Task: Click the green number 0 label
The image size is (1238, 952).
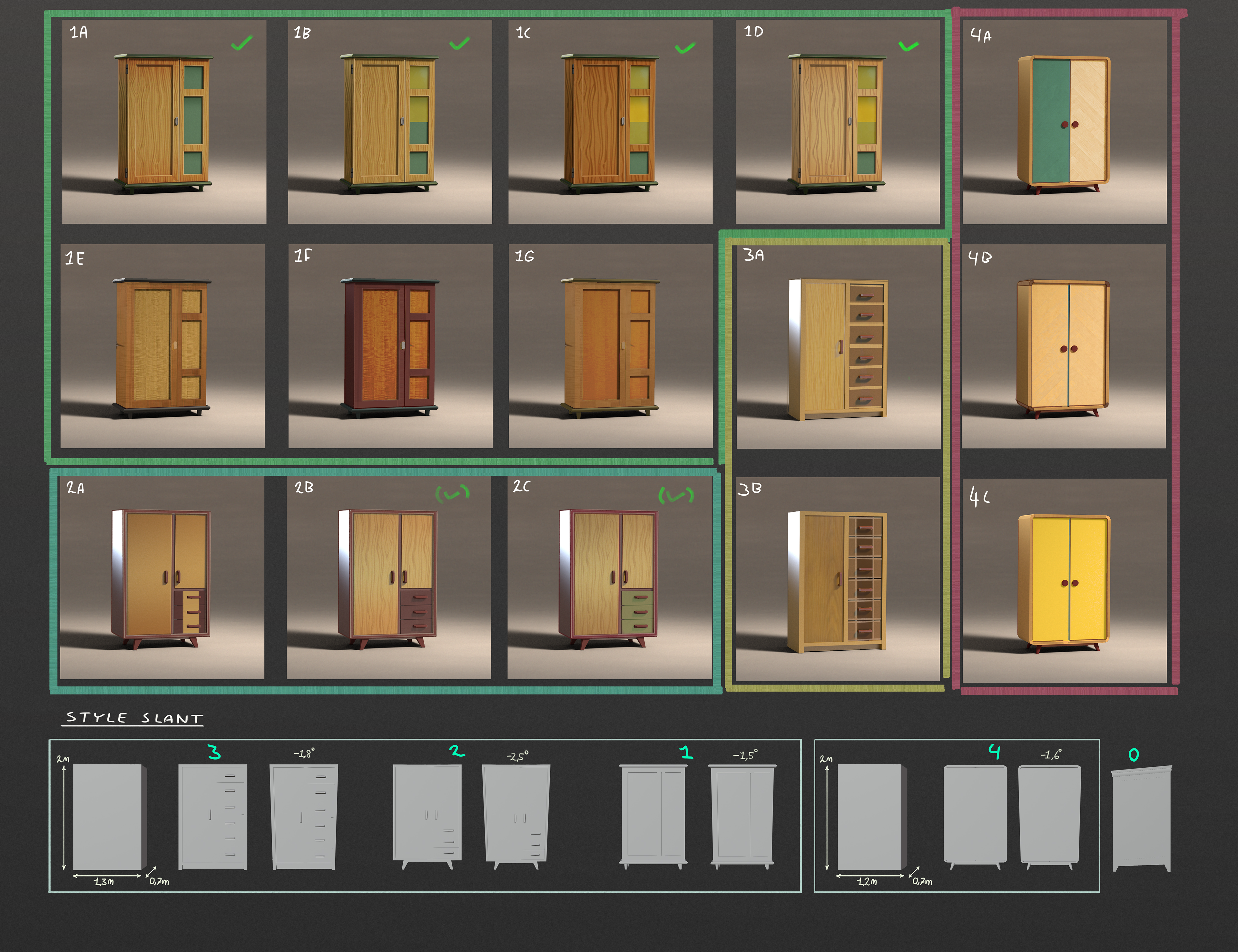Action: click(x=1134, y=755)
